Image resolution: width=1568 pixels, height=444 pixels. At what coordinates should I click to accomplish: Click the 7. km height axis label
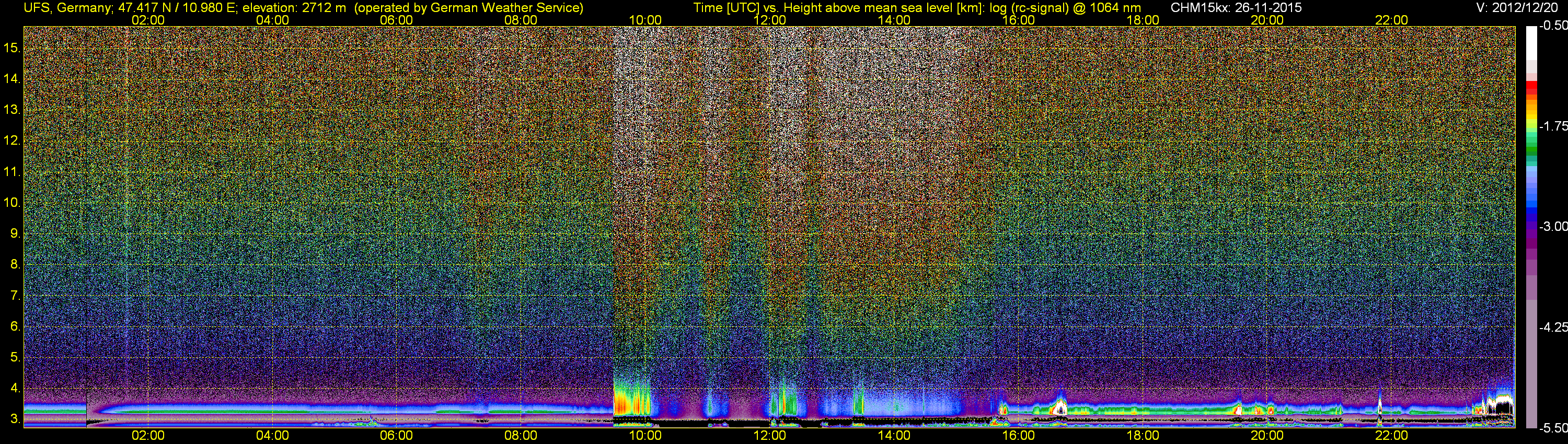pyautogui.click(x=15, y=295)
